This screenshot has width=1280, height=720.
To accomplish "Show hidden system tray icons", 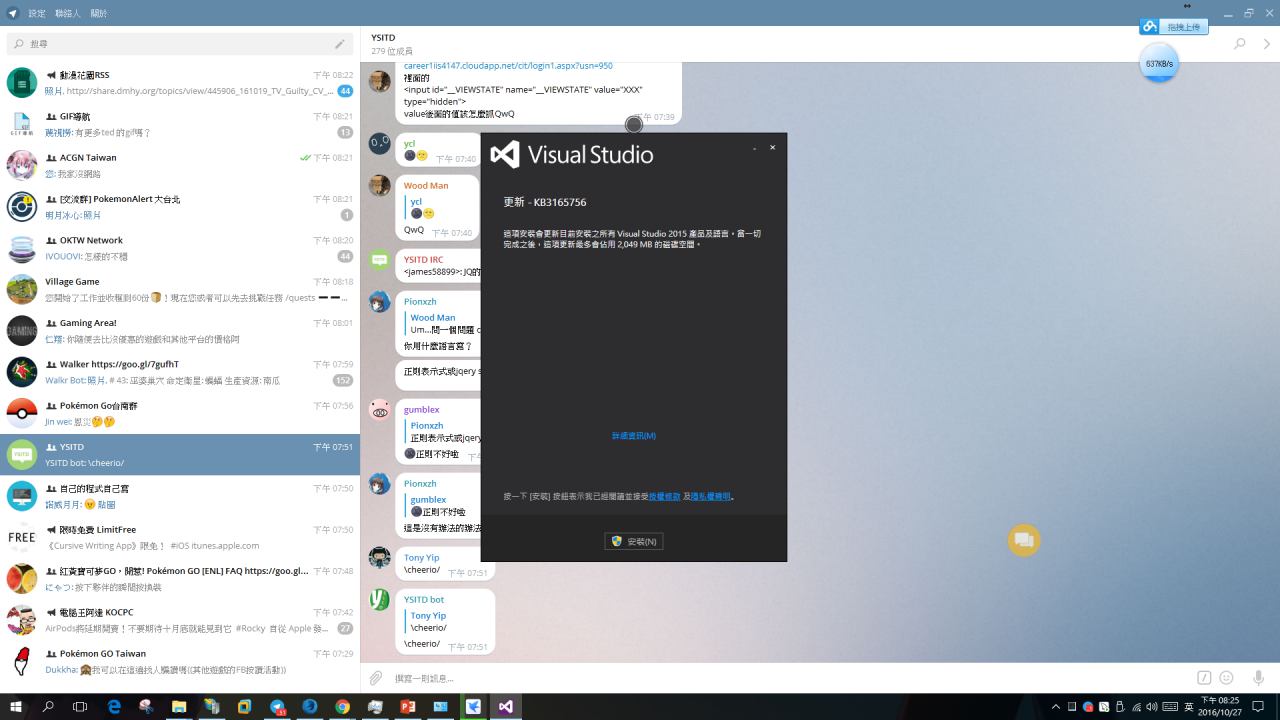I will point(1056,707).
